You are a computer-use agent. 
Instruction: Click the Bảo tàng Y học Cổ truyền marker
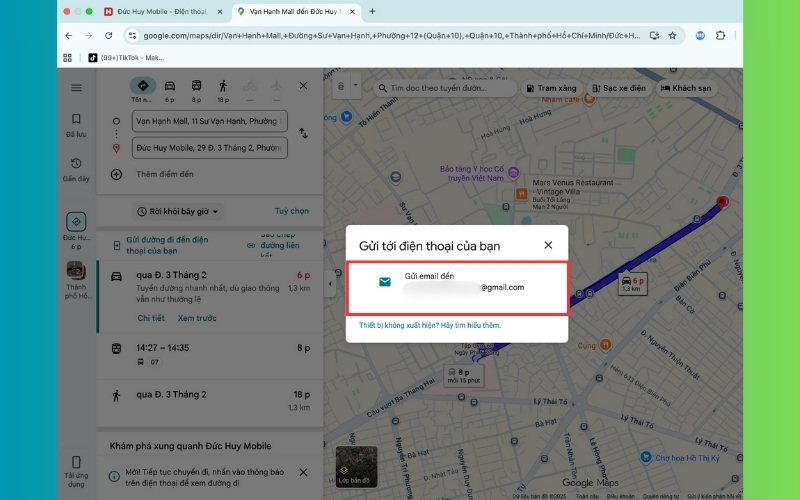click(513, 172)
